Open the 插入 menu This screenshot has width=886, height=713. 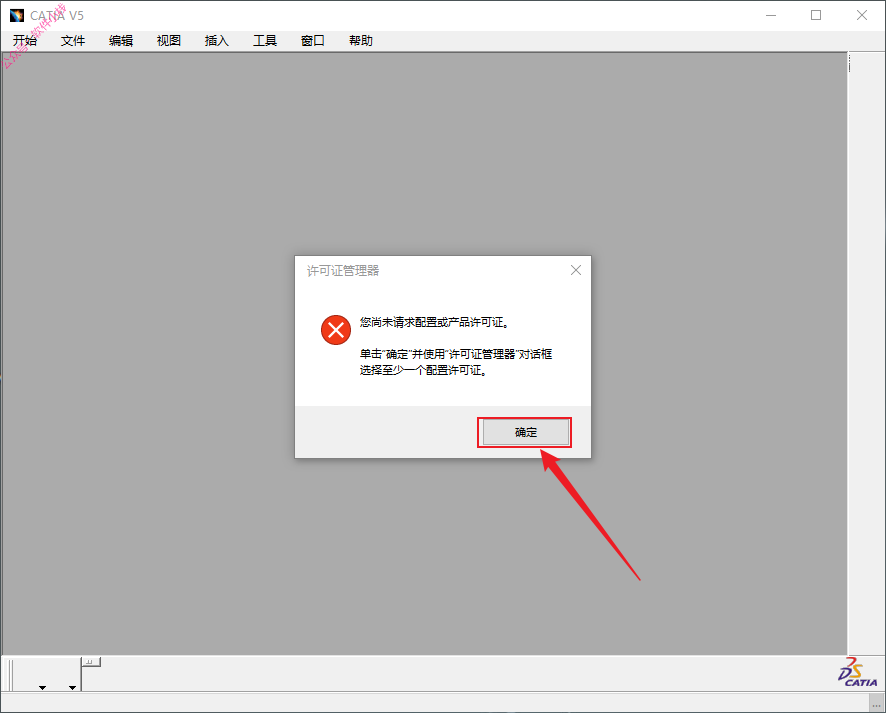coord(217,41)
